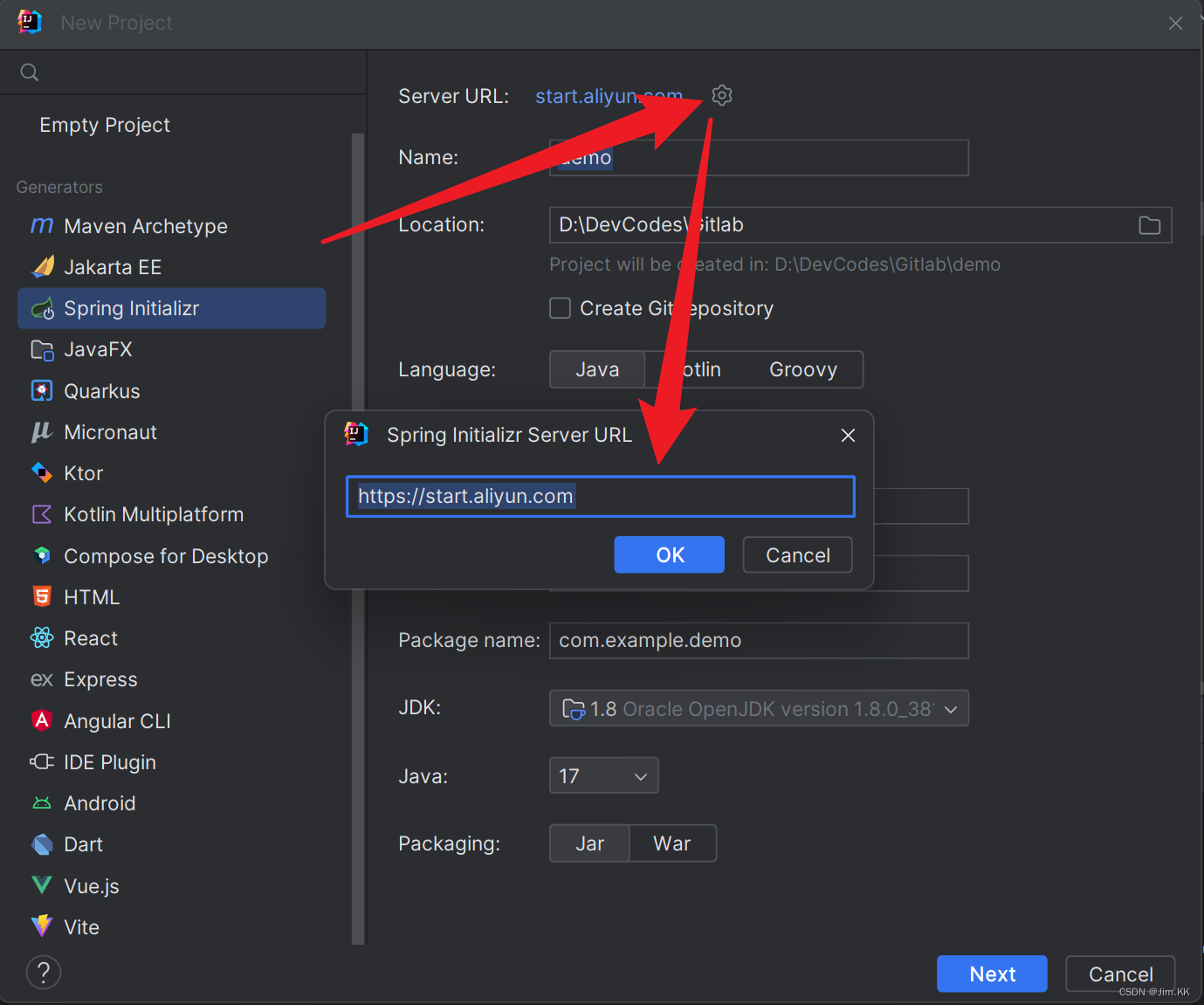This screenshot has height=1005, width=1204.
Task: Select Maven Archetype generator label
Action: tap(146, 226)
